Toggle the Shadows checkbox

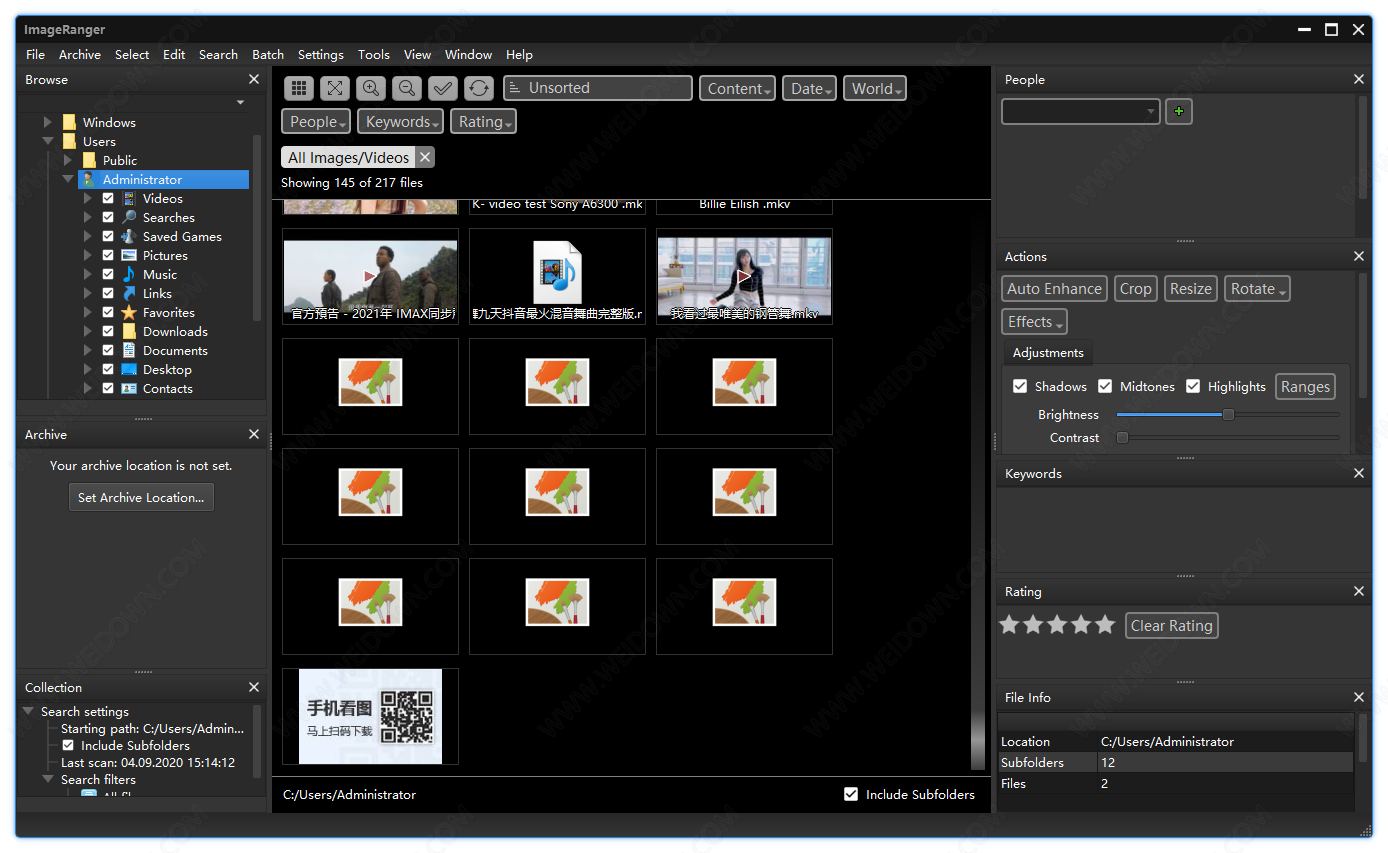(x=1020, y=386)
